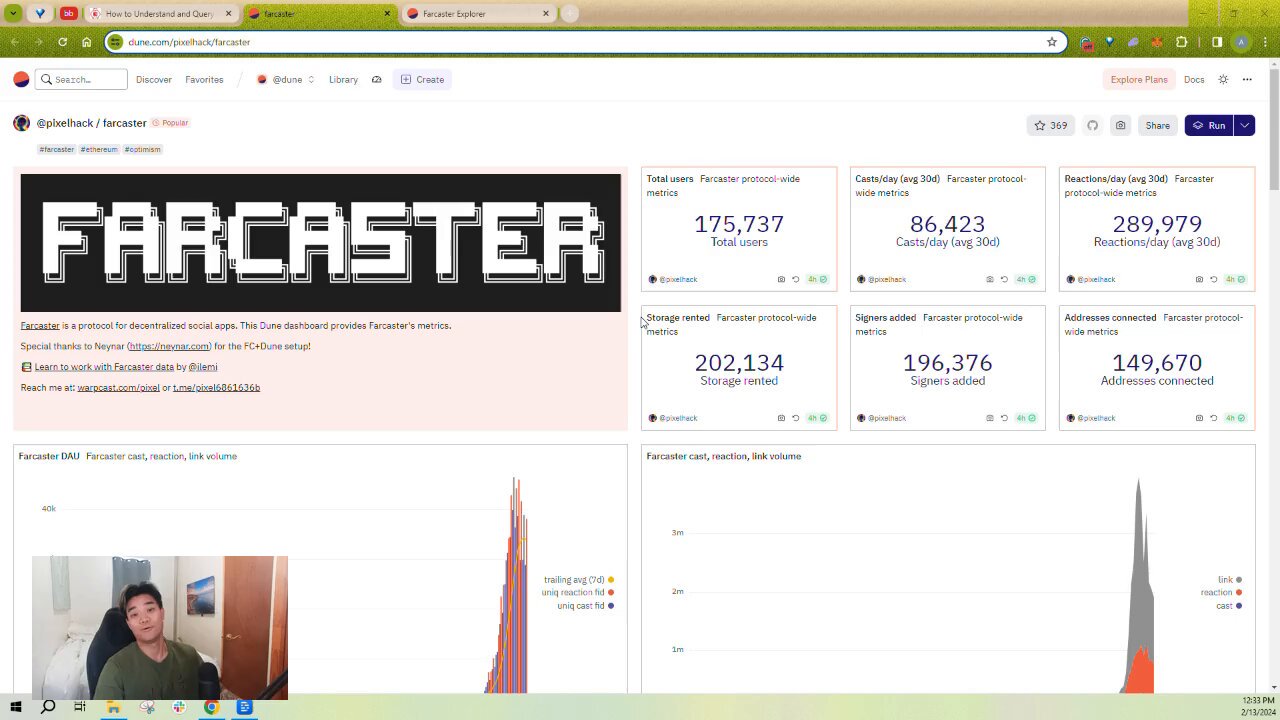The height and width of the screenshot is (720, 1280).
Task: Open Learn to work with Farcaster data link
Action: (104, 367)
